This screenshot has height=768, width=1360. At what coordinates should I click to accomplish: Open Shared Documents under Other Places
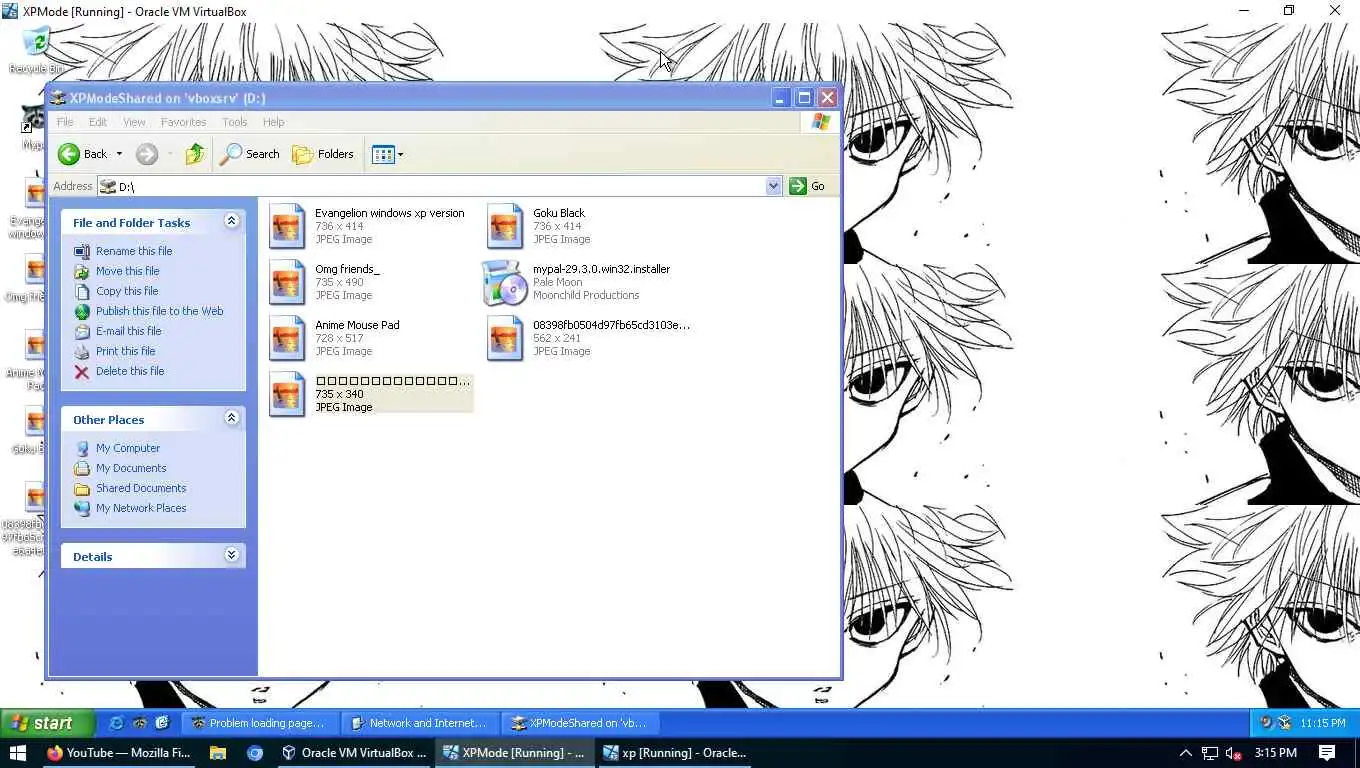141,488
